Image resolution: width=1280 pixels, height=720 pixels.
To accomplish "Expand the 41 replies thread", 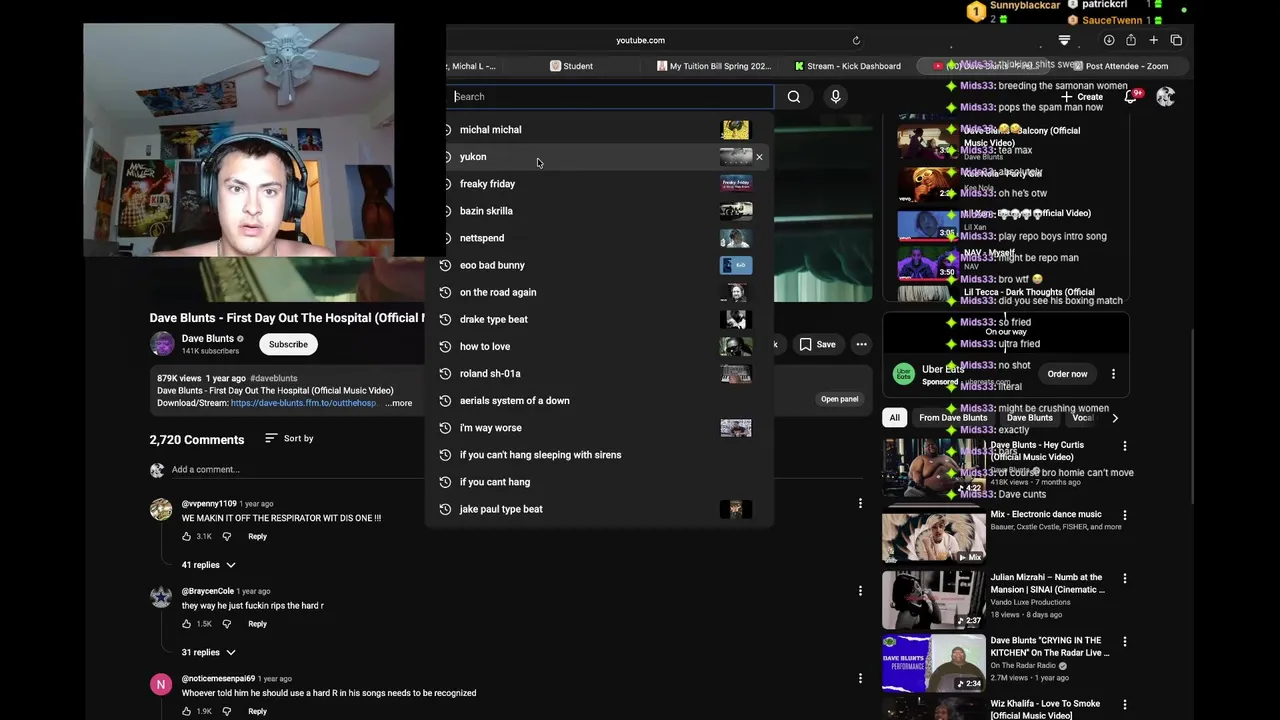I will click(x=208, y=565).
